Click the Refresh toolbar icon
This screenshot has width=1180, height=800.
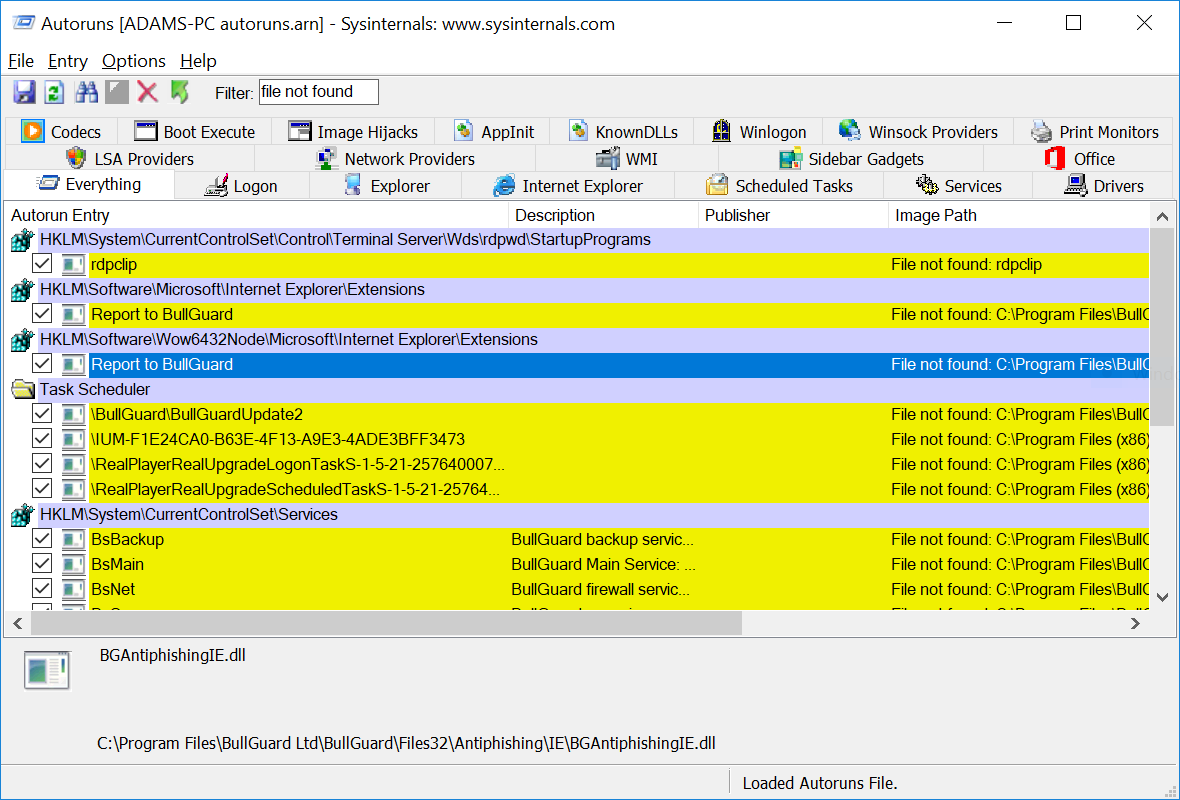point(54,92)
